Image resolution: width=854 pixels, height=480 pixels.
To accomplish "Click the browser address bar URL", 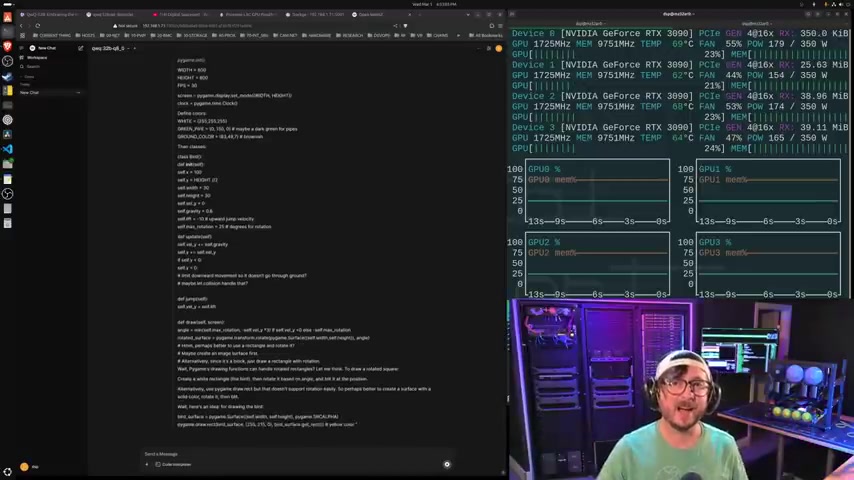I will pos(197,26).
